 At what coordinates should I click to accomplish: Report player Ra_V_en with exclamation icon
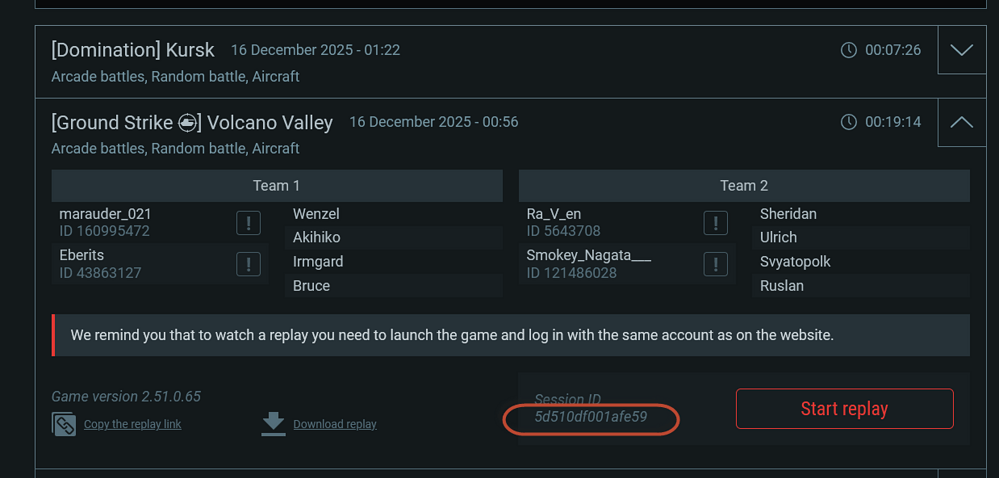point(716,223)
